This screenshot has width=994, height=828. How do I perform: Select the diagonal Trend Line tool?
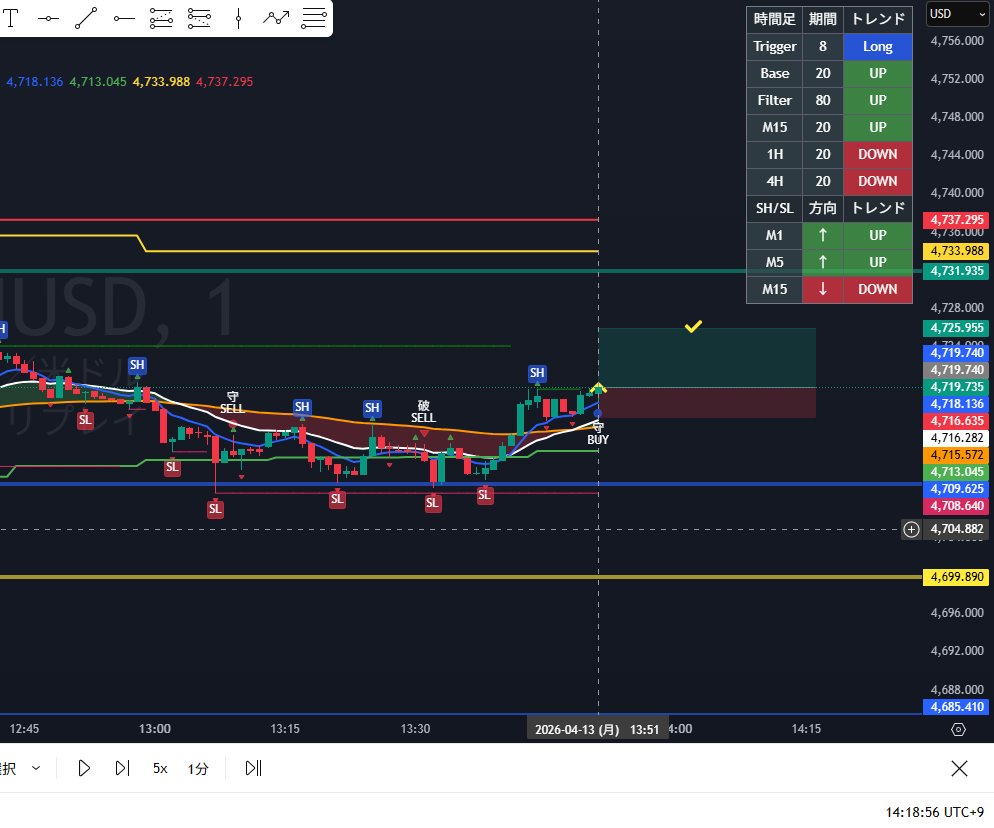point(86,18)
